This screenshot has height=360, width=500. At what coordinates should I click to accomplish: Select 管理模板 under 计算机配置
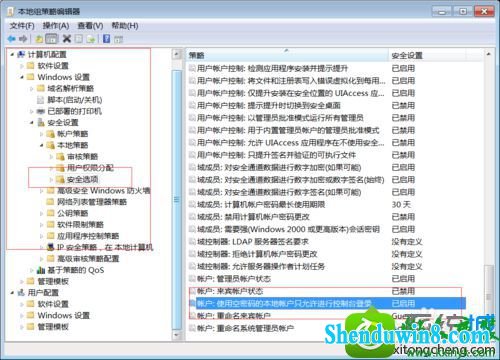53,281
